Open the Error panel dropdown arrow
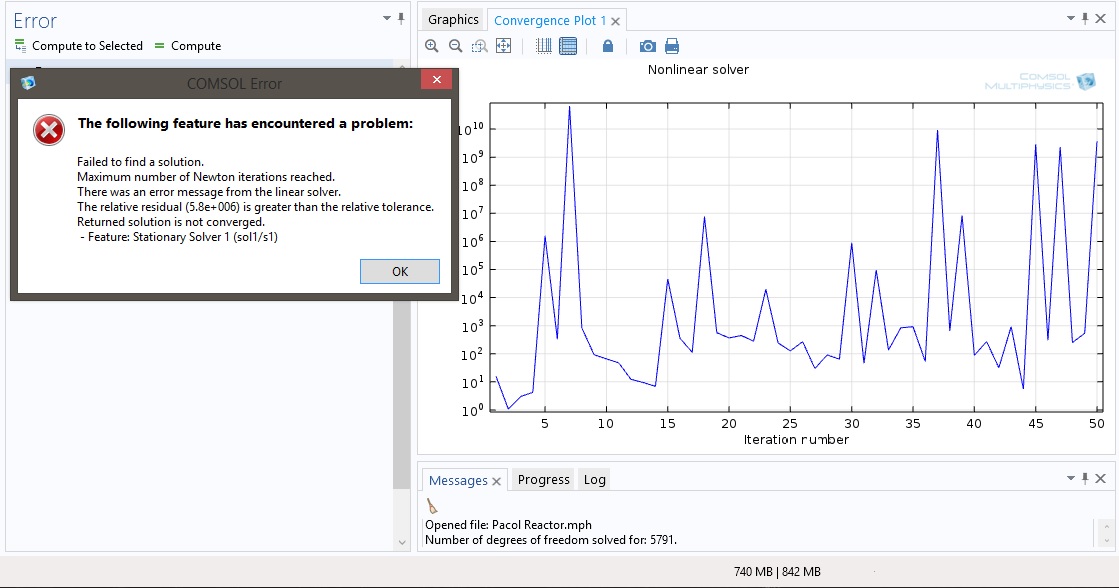 coord(387,18)
